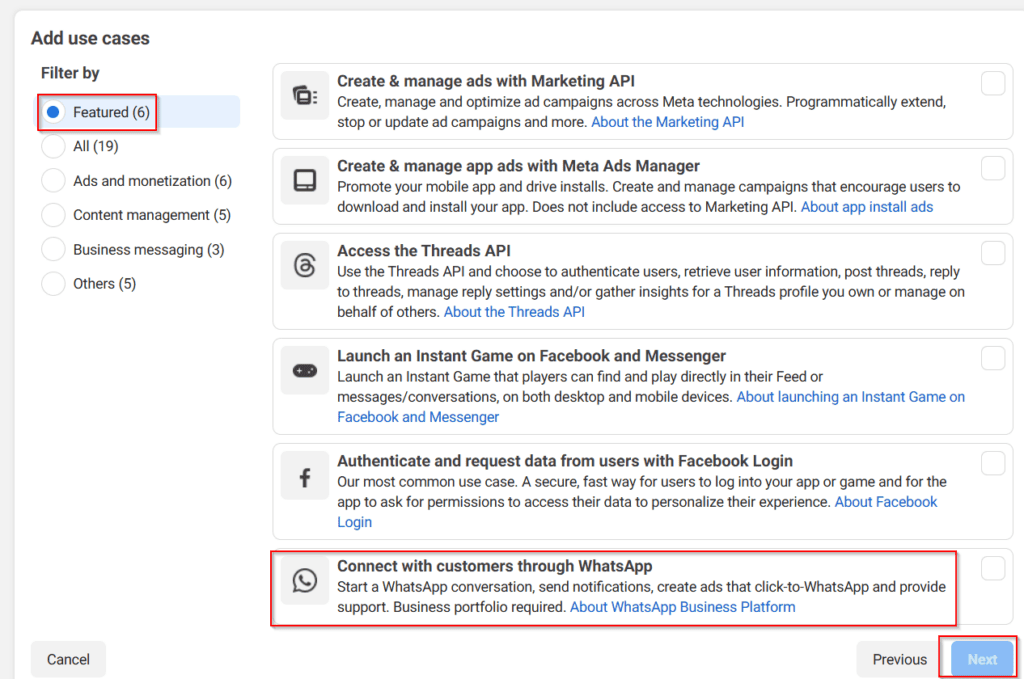Image resolution: width=1024 pixels, height=679 pixels.
Task: Click the Cancel button
Action: [x=68, y=659]
